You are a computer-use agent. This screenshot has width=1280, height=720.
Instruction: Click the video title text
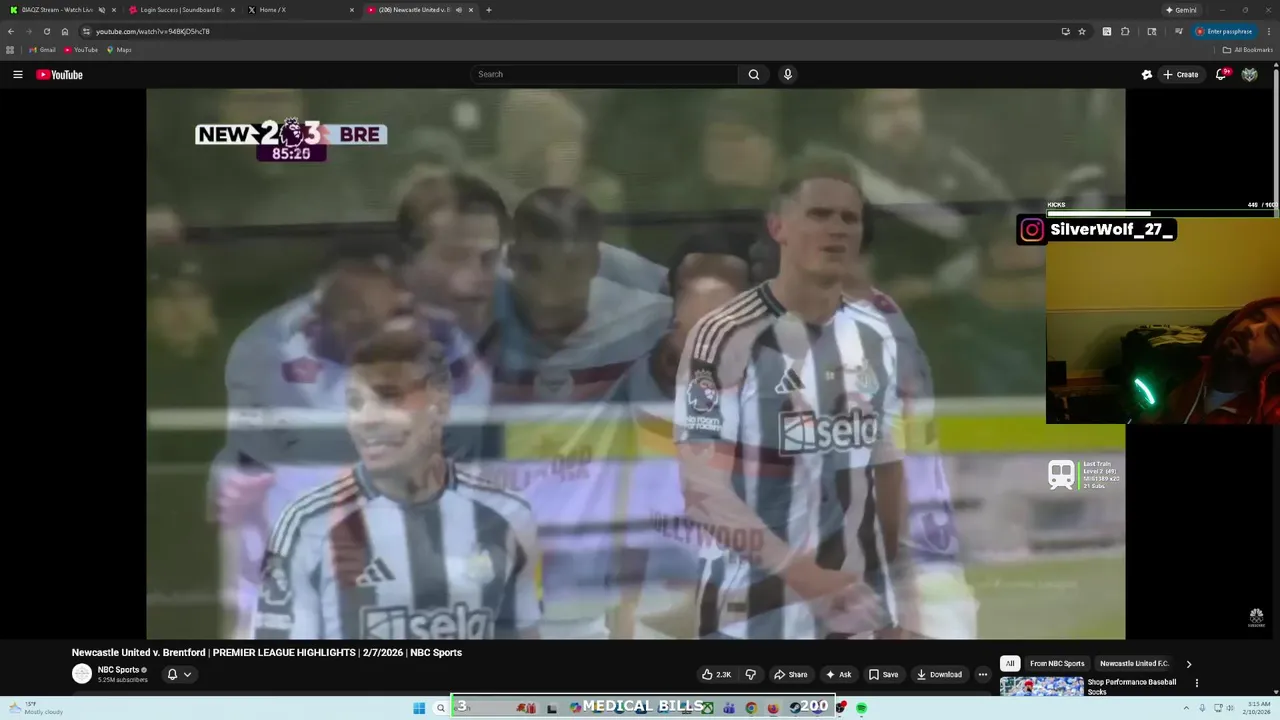coord(267,653)
